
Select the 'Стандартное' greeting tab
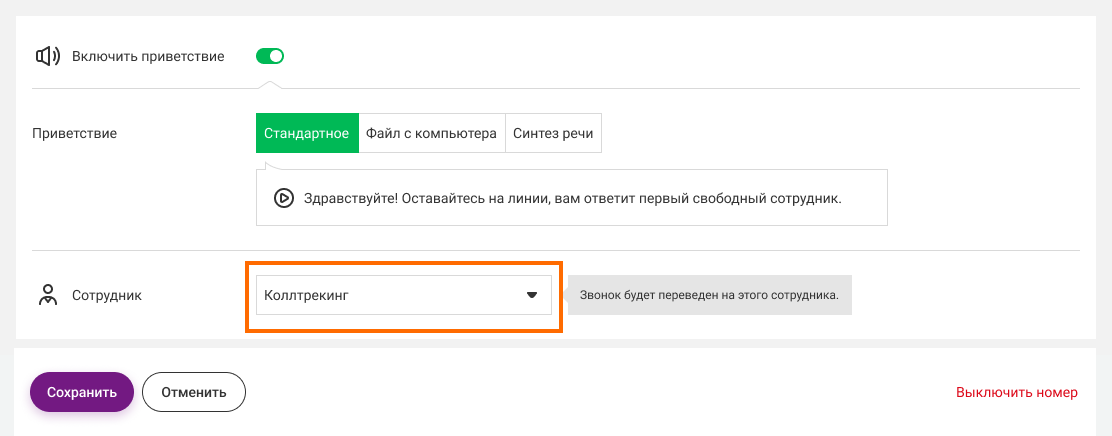click(x=306, y=133)
